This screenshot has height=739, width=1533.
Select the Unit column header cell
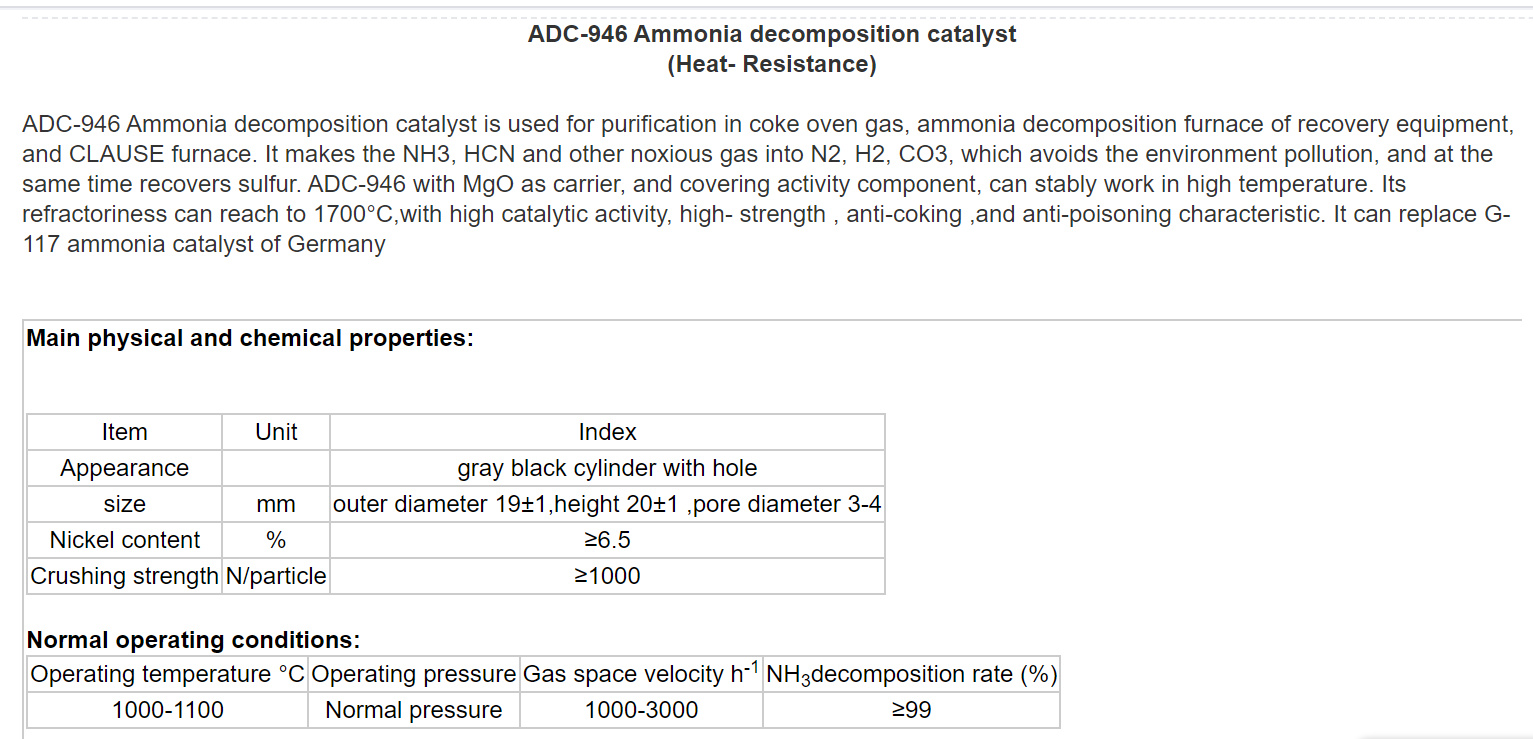(x=276, y=432)
